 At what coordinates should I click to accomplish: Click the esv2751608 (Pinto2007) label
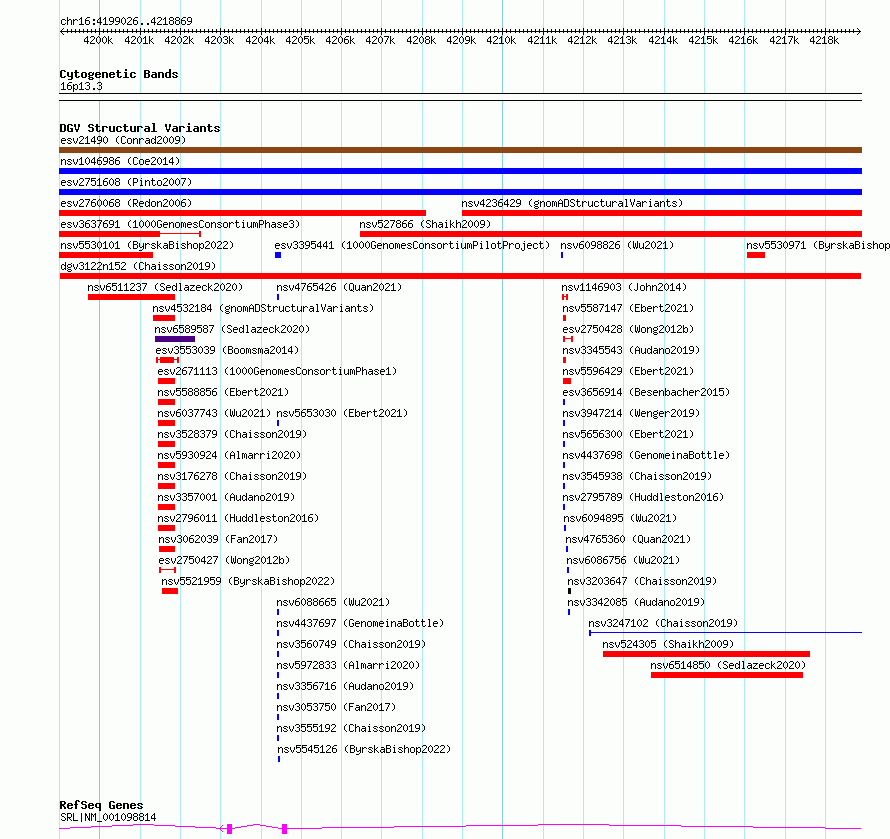[126, 182]
